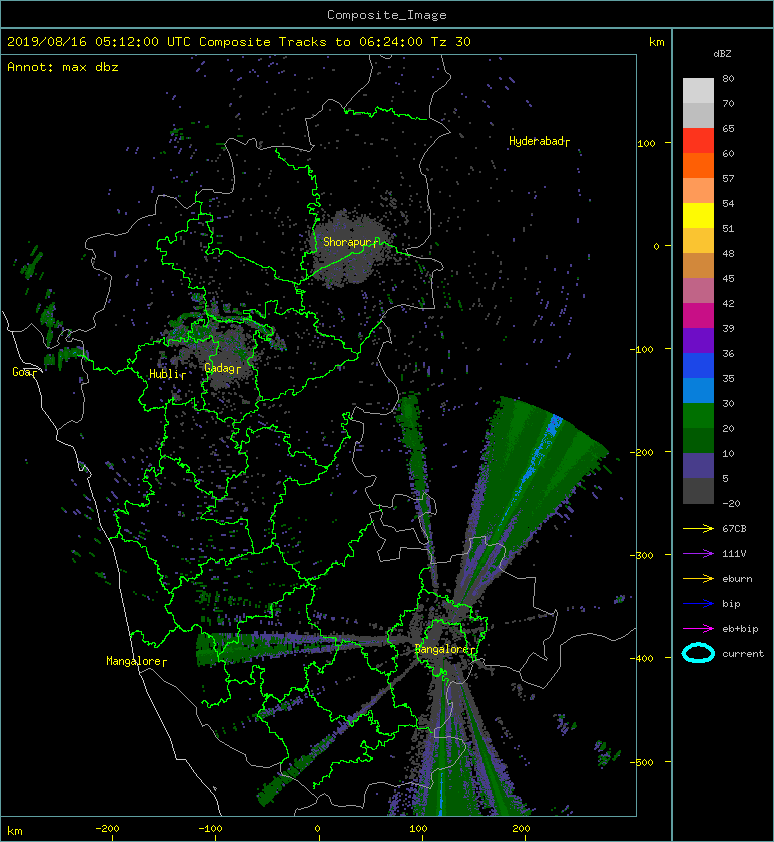Click the Goa label on the coast
Screen dimensions: 774x842
[x=24, y=372]
